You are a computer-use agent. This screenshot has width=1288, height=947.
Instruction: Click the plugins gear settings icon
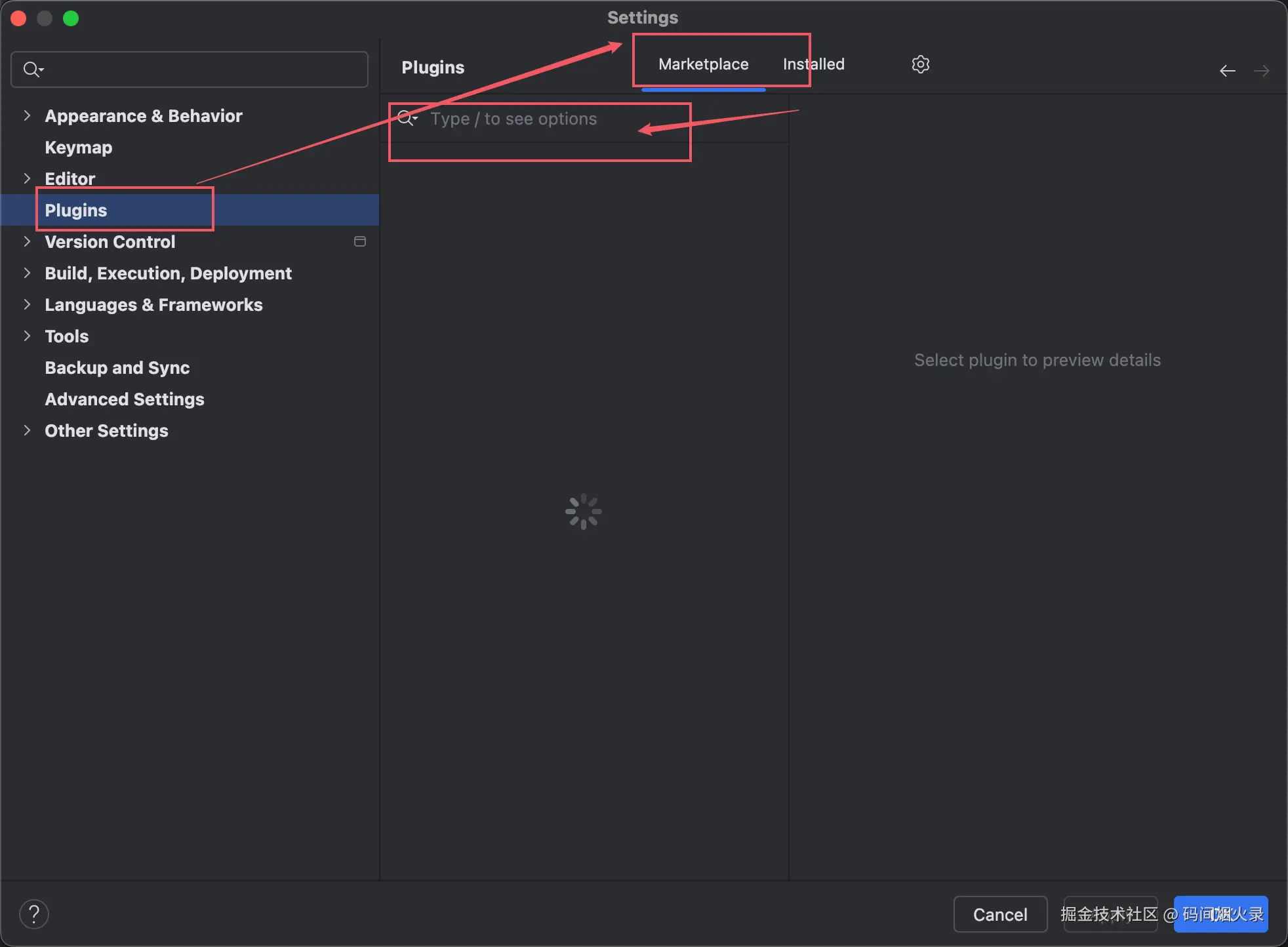[x=920, y=64]
